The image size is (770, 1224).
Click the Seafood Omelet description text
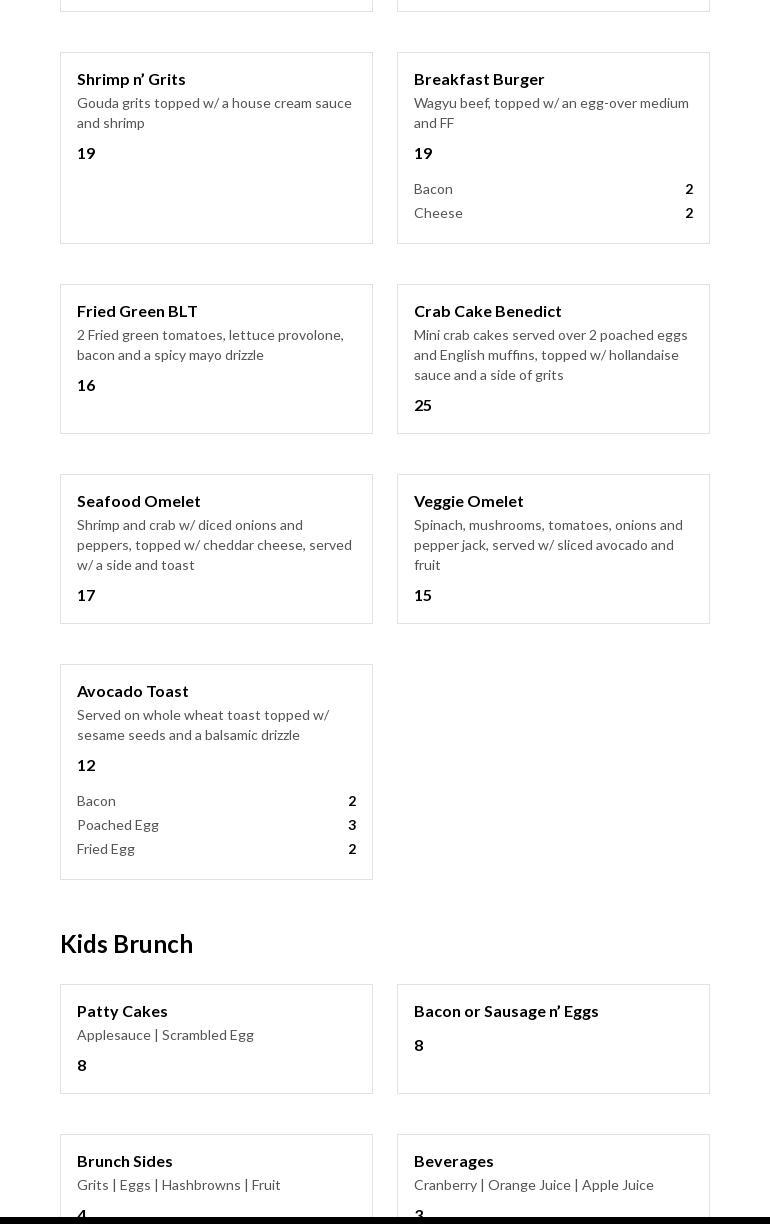[214, 545]
